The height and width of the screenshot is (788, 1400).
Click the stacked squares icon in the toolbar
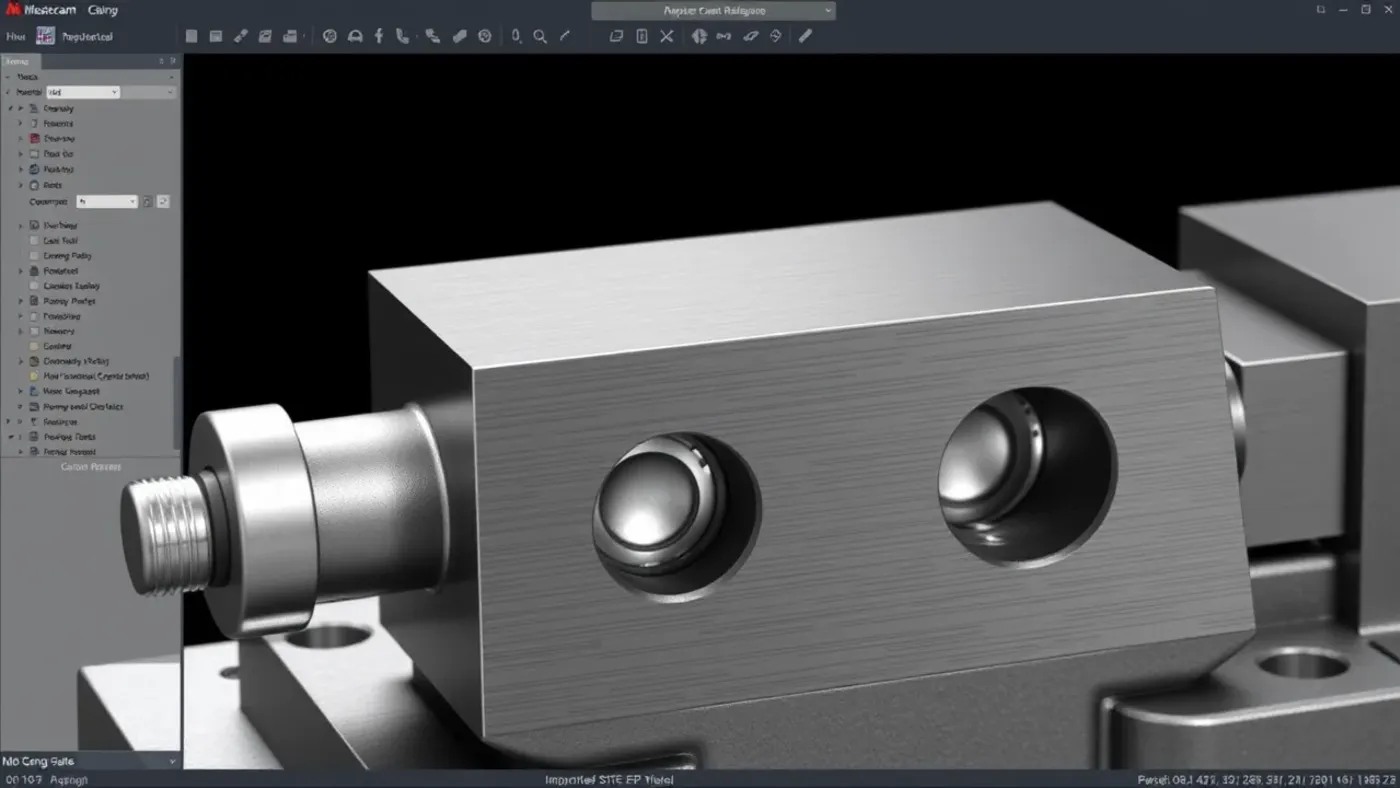pyautogui.click(x=616, y=36)
